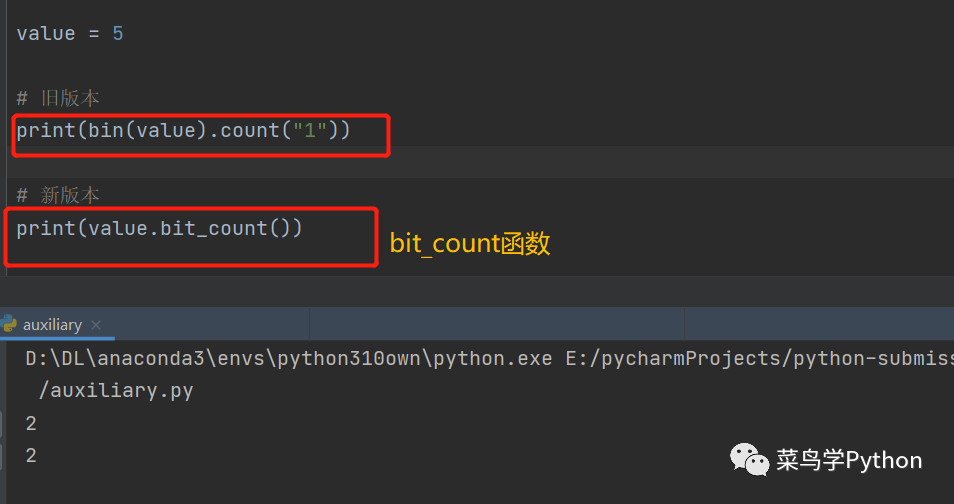Click the # 旧版本 comment
Image resolution: width=954 pixels, height=504 pixels.
pyautogui.click(x=58, y=98)
